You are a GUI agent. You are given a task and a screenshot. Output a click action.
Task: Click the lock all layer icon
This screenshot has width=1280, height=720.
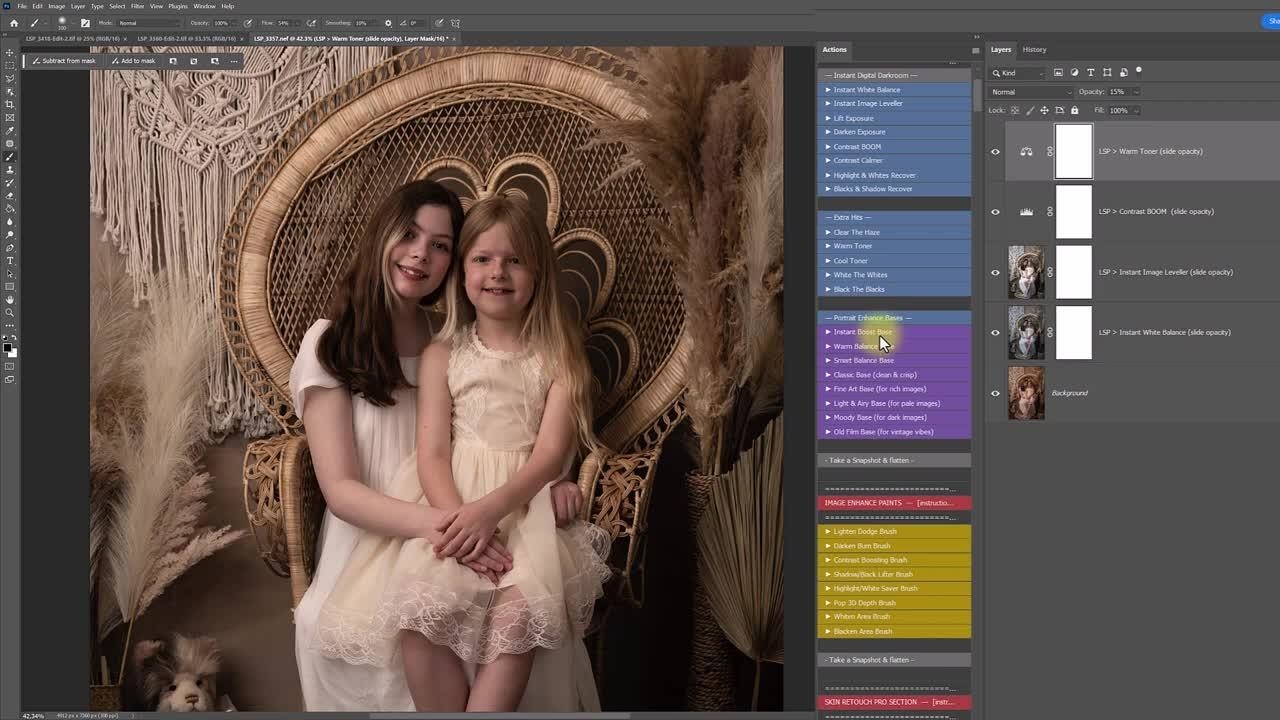(1074, 110)
